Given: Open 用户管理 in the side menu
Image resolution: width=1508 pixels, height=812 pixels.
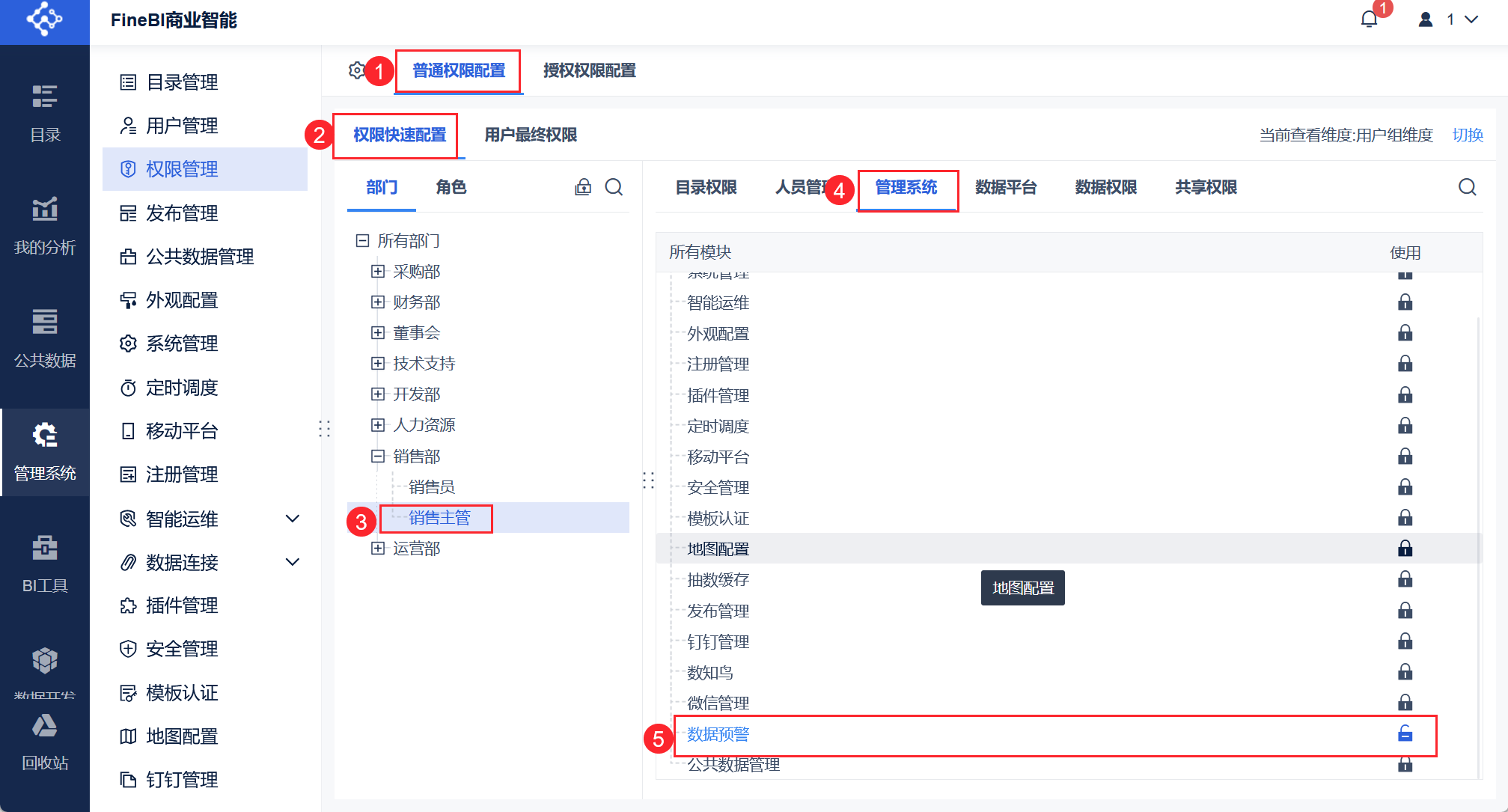Looking at the screenshot, I should pos(182,126).
